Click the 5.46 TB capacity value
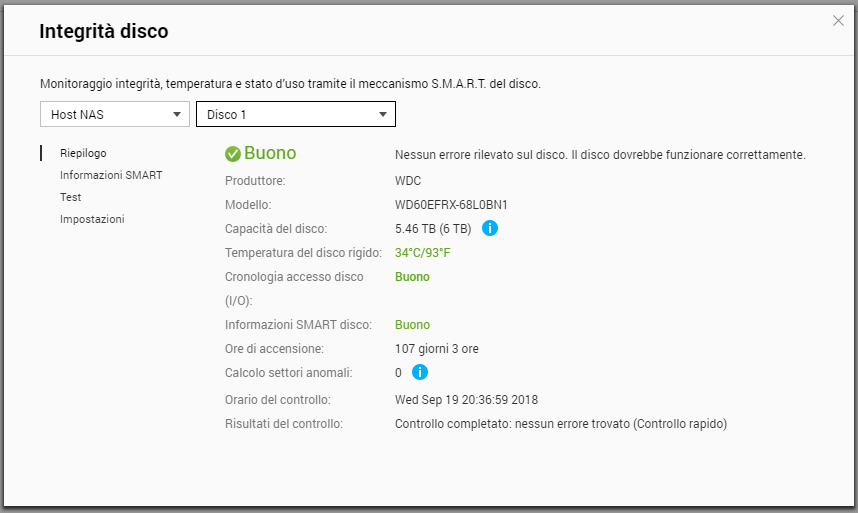 pyautogui.click(x=433, y=229)
